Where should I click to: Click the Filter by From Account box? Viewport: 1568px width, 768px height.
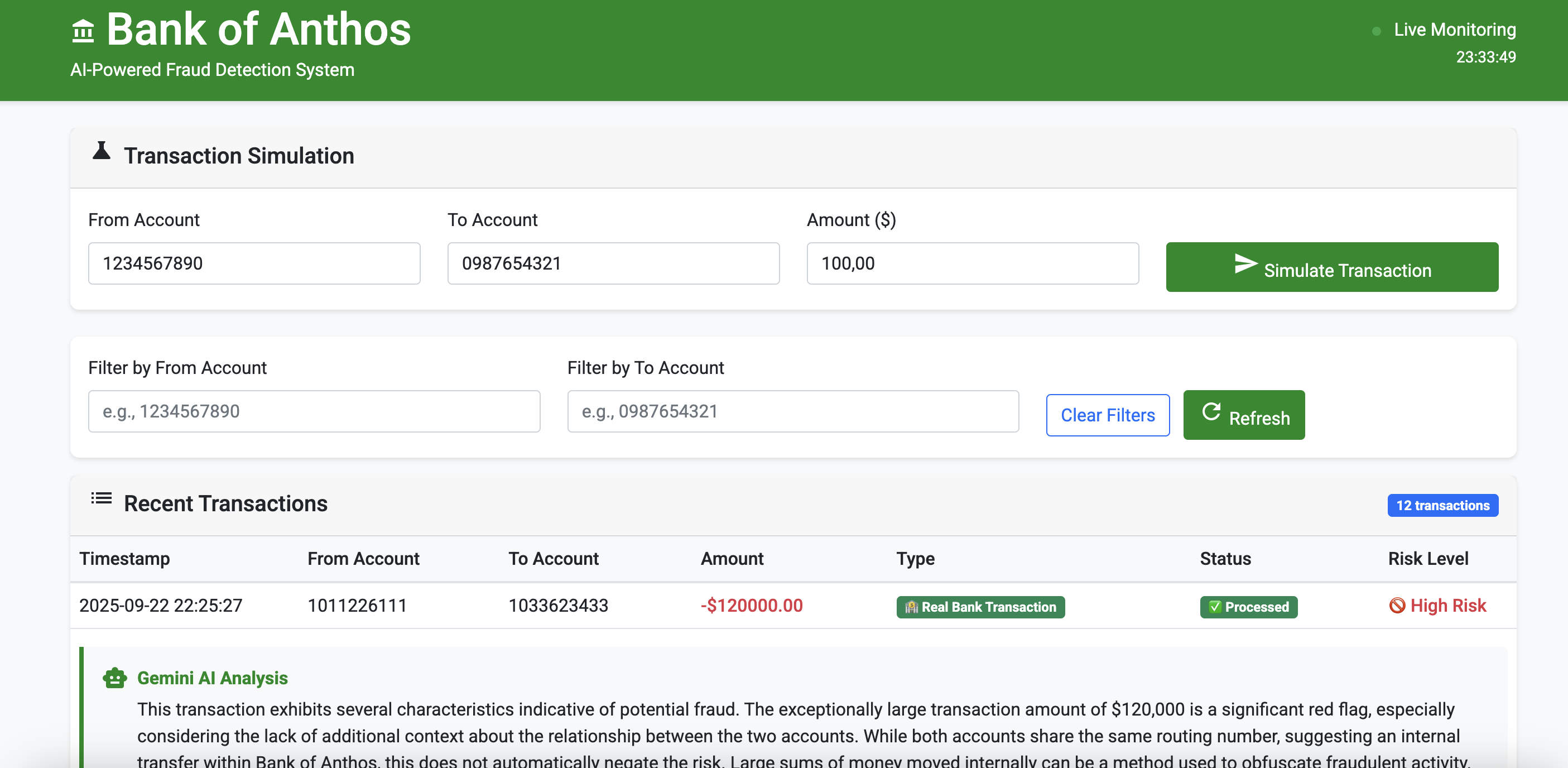(x=314, y=412)
